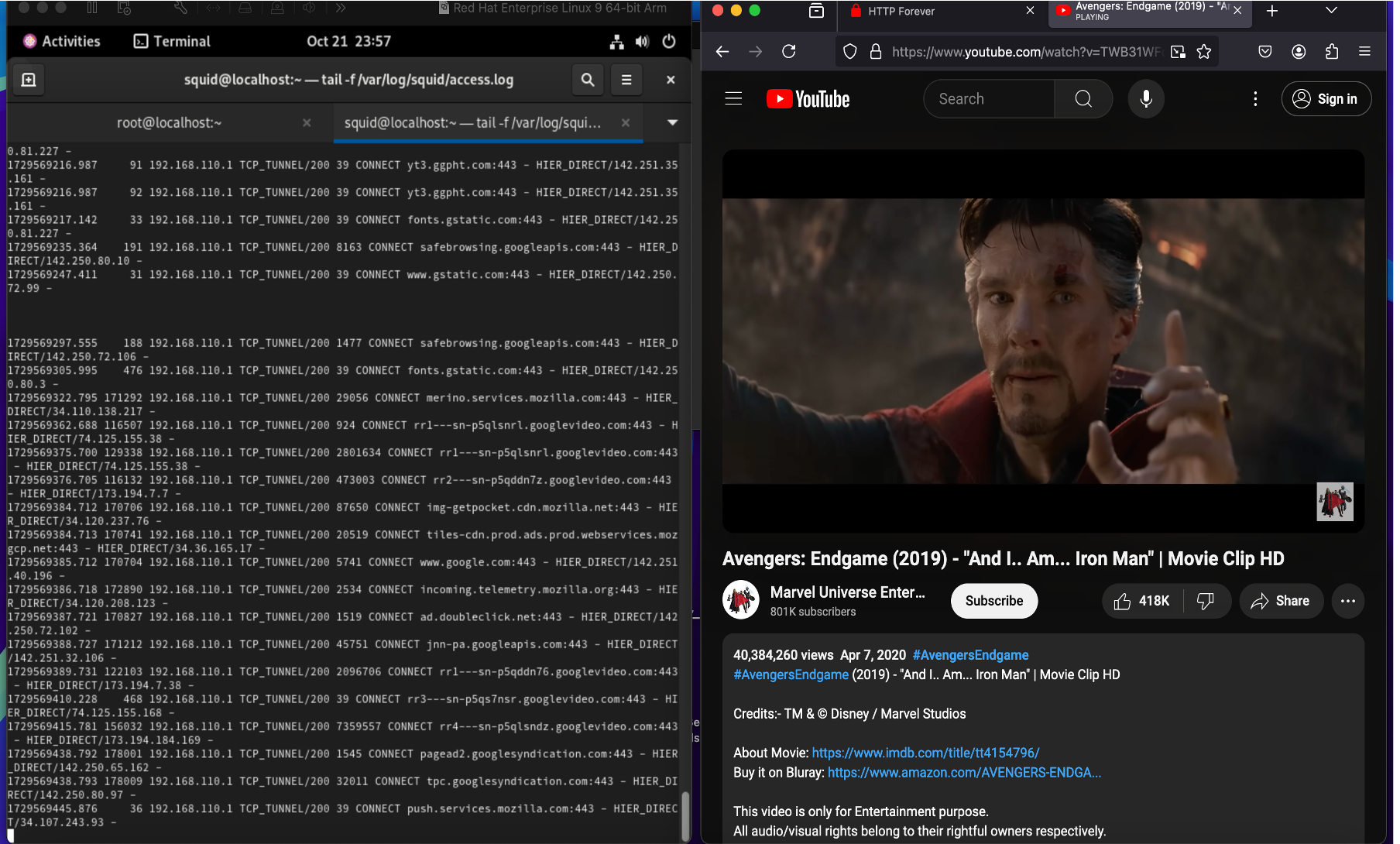Open tracking protection shield icon

tap(850, 52)
